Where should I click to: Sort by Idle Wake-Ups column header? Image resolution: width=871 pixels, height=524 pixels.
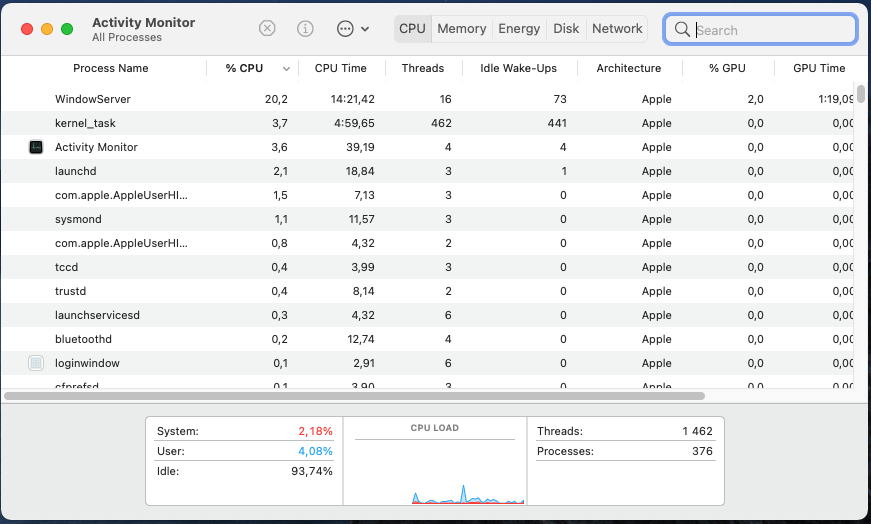tap(518, 68)
